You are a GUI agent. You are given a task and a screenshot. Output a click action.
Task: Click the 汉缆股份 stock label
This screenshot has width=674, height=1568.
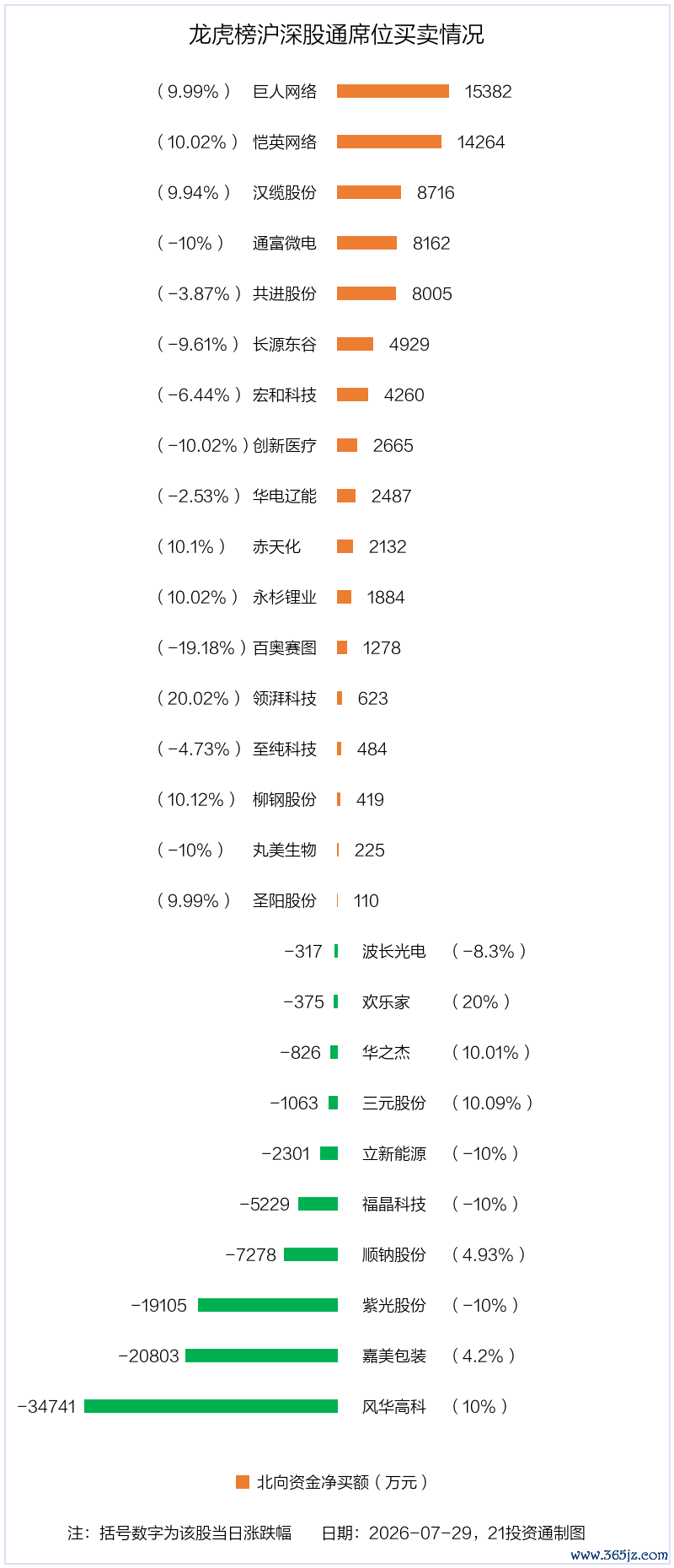(285, 192)
